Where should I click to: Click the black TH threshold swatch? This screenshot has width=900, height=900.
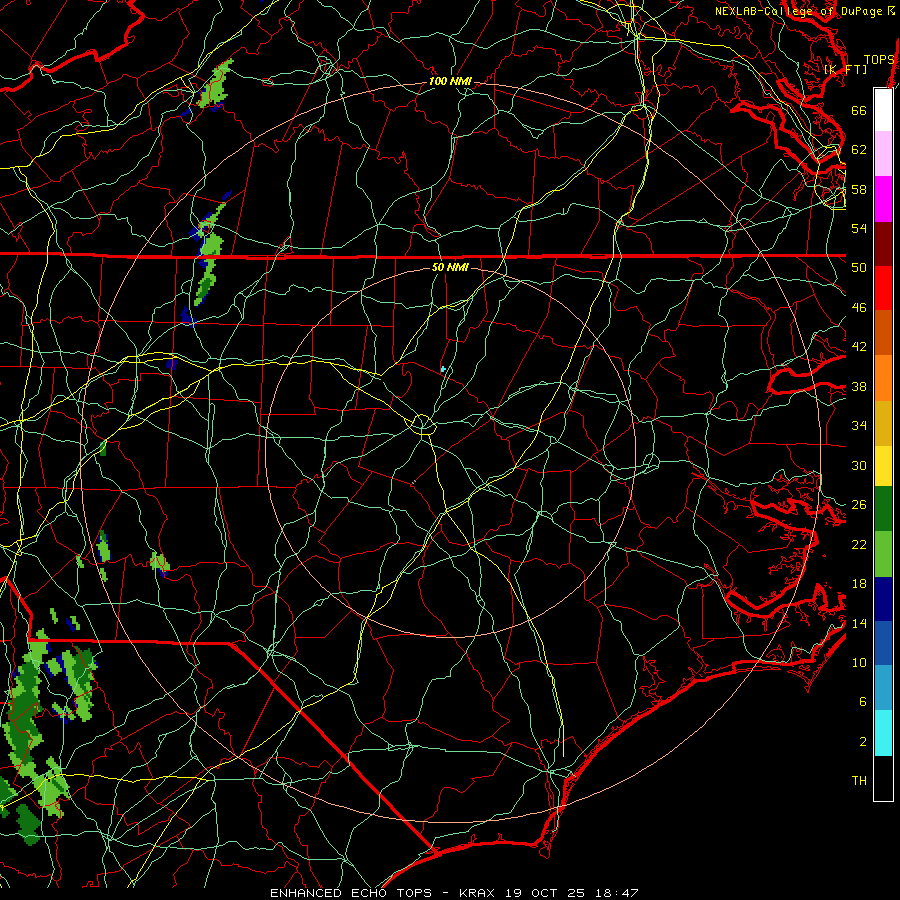(883, 778)
